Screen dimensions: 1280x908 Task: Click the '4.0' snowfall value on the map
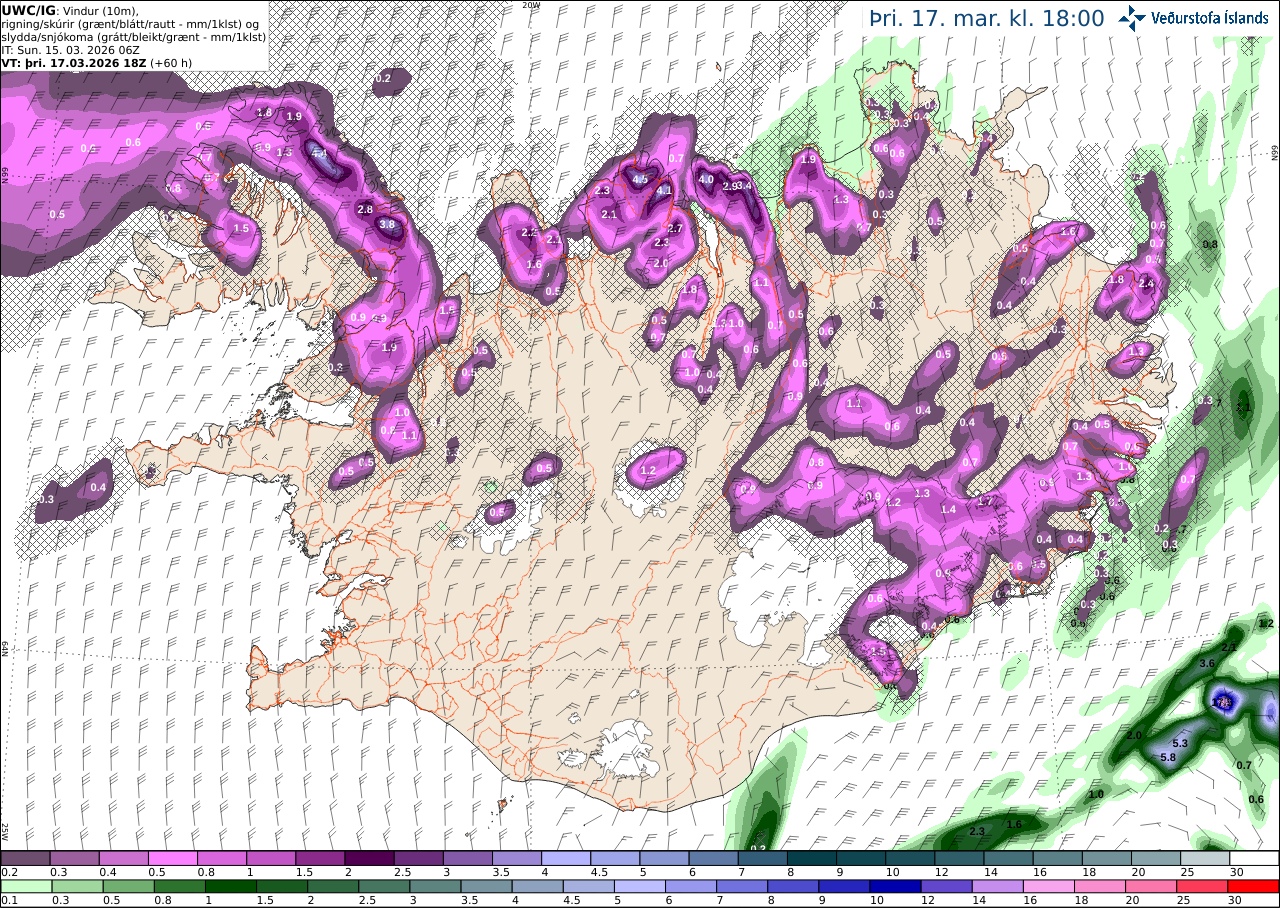706,179
